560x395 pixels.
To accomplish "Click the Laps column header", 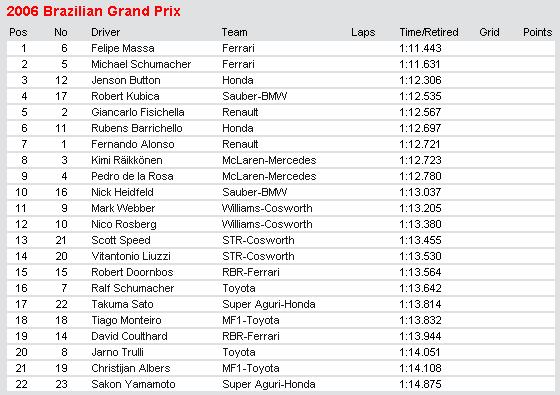I will (363, 32).
